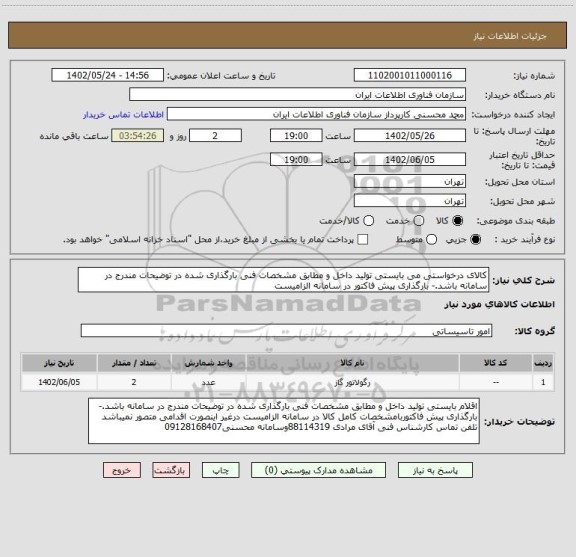Click the نام کالا column header
The image size is (576, 557).
pos(352,363)
